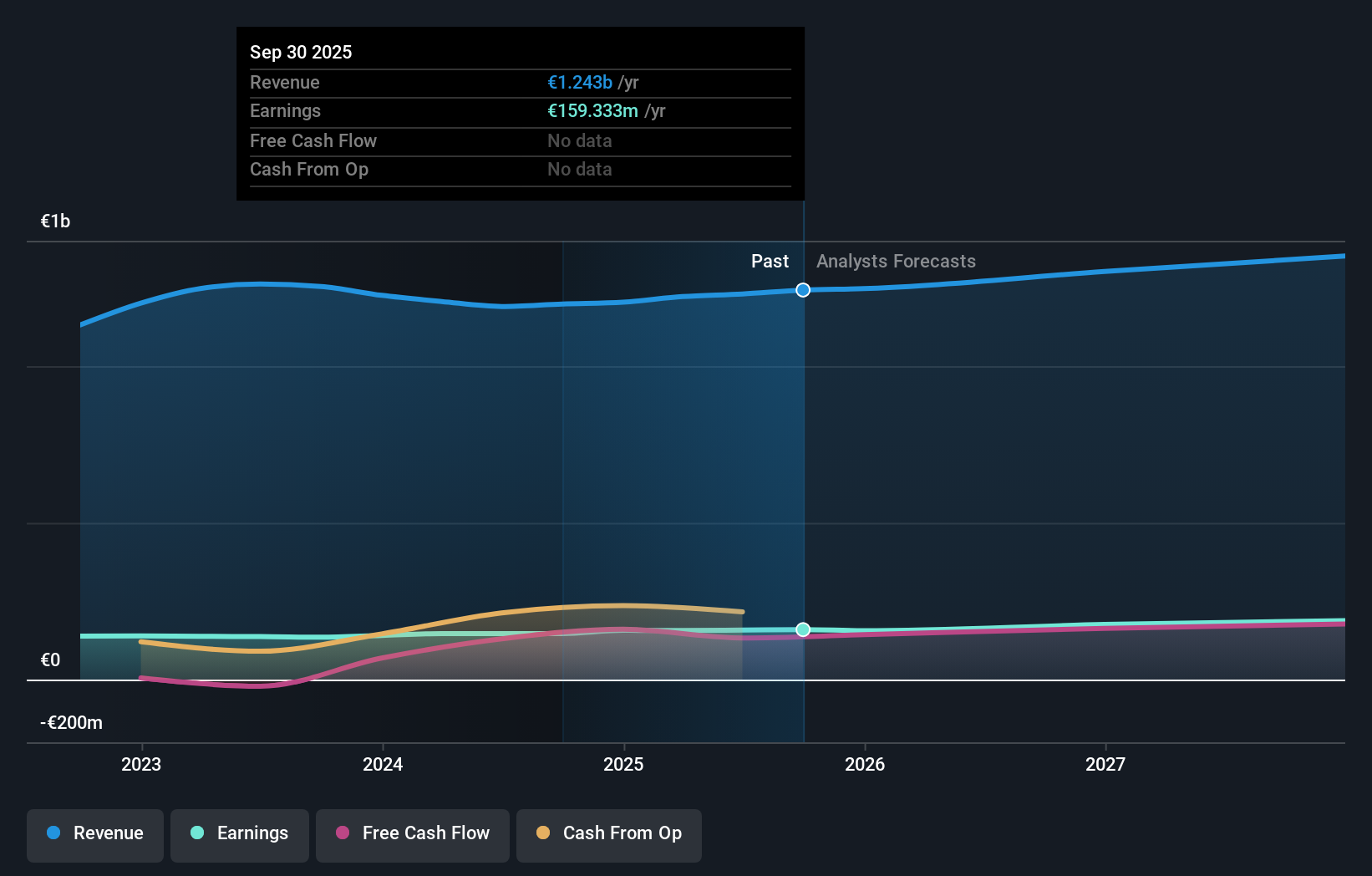Click the 2026 x-axis label
Image resolution: width=1372 pixels, height=876 pixels.
pos(865,764)
